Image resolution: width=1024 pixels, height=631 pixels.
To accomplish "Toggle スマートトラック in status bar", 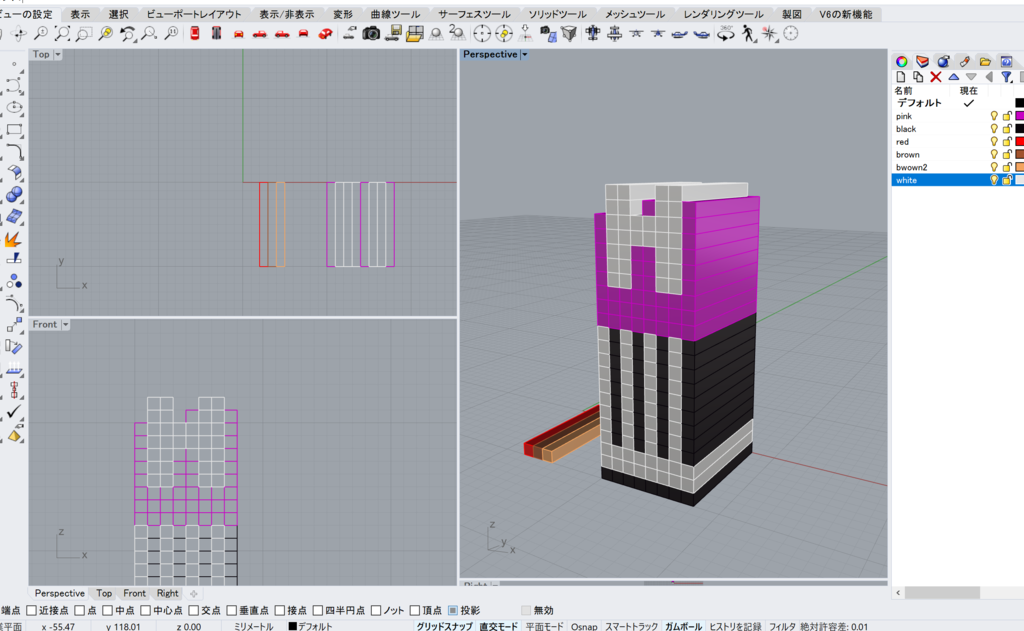I will [631, 626].
